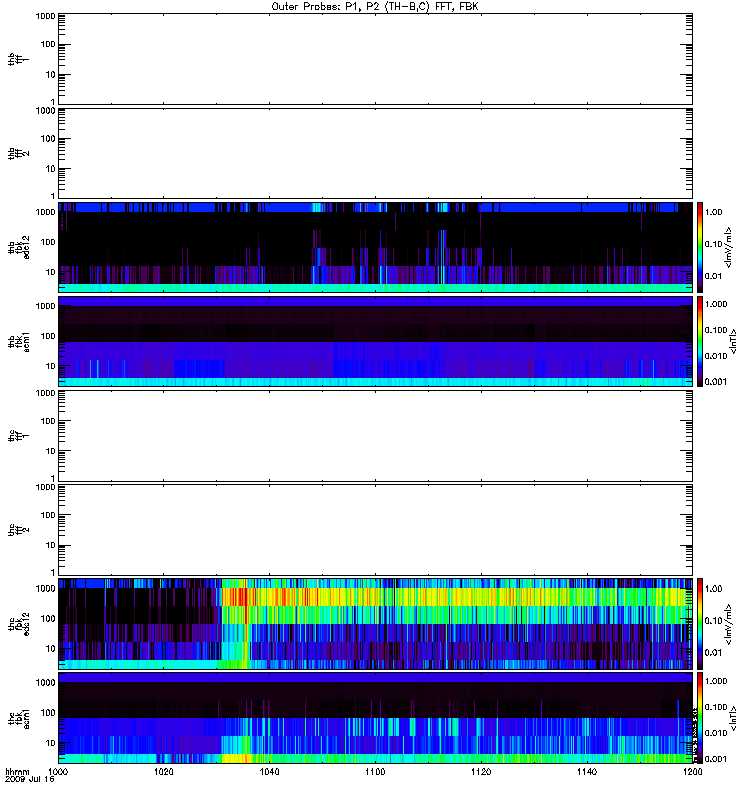Click the '100' y-axis tick of thb fff 2

(48, 138)
